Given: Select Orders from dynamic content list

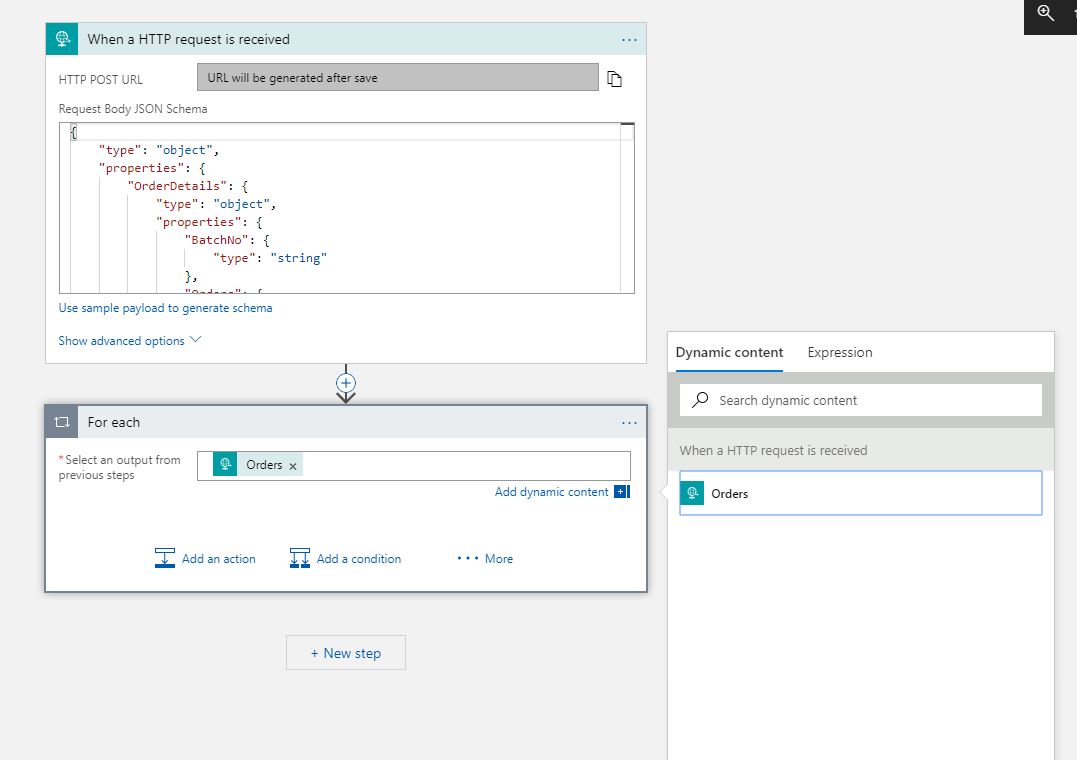Looking at the screenshot, I should 861,493.
